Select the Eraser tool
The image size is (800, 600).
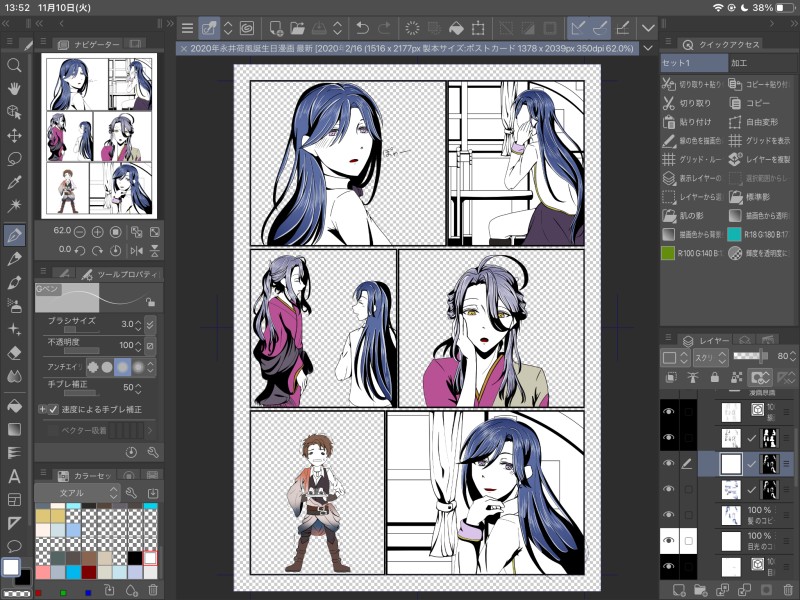[14, 353]
